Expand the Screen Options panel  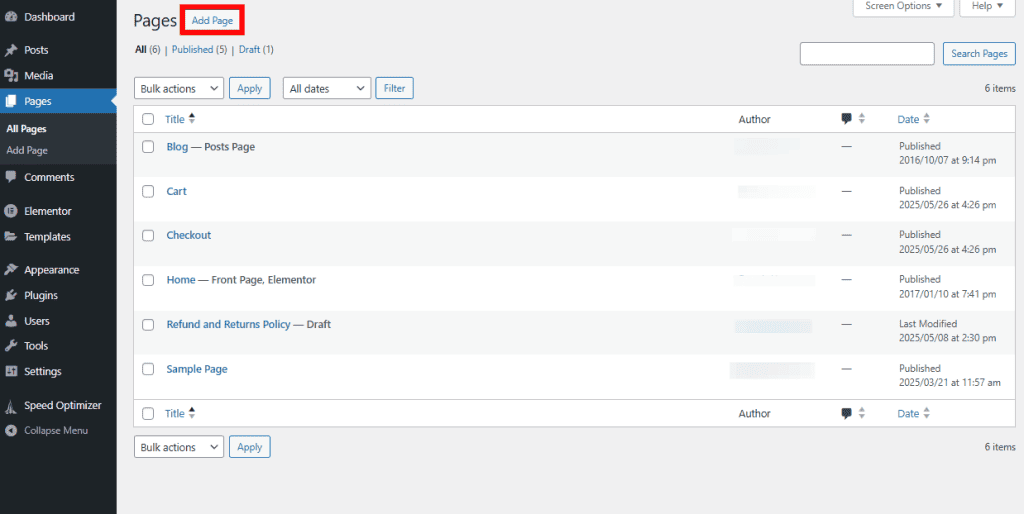point(904,7)
